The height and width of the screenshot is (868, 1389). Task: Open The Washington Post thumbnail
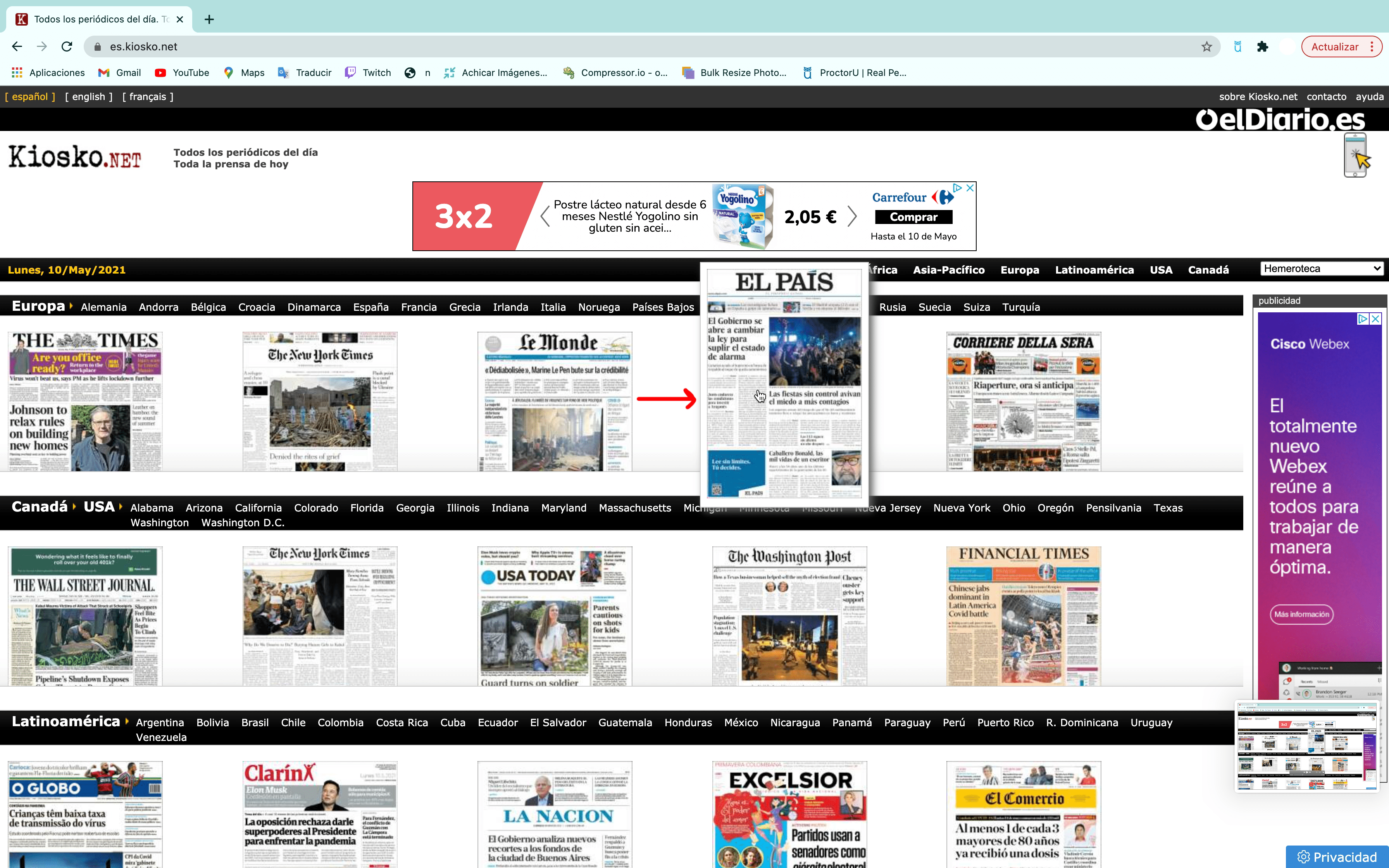coord(789,616)
